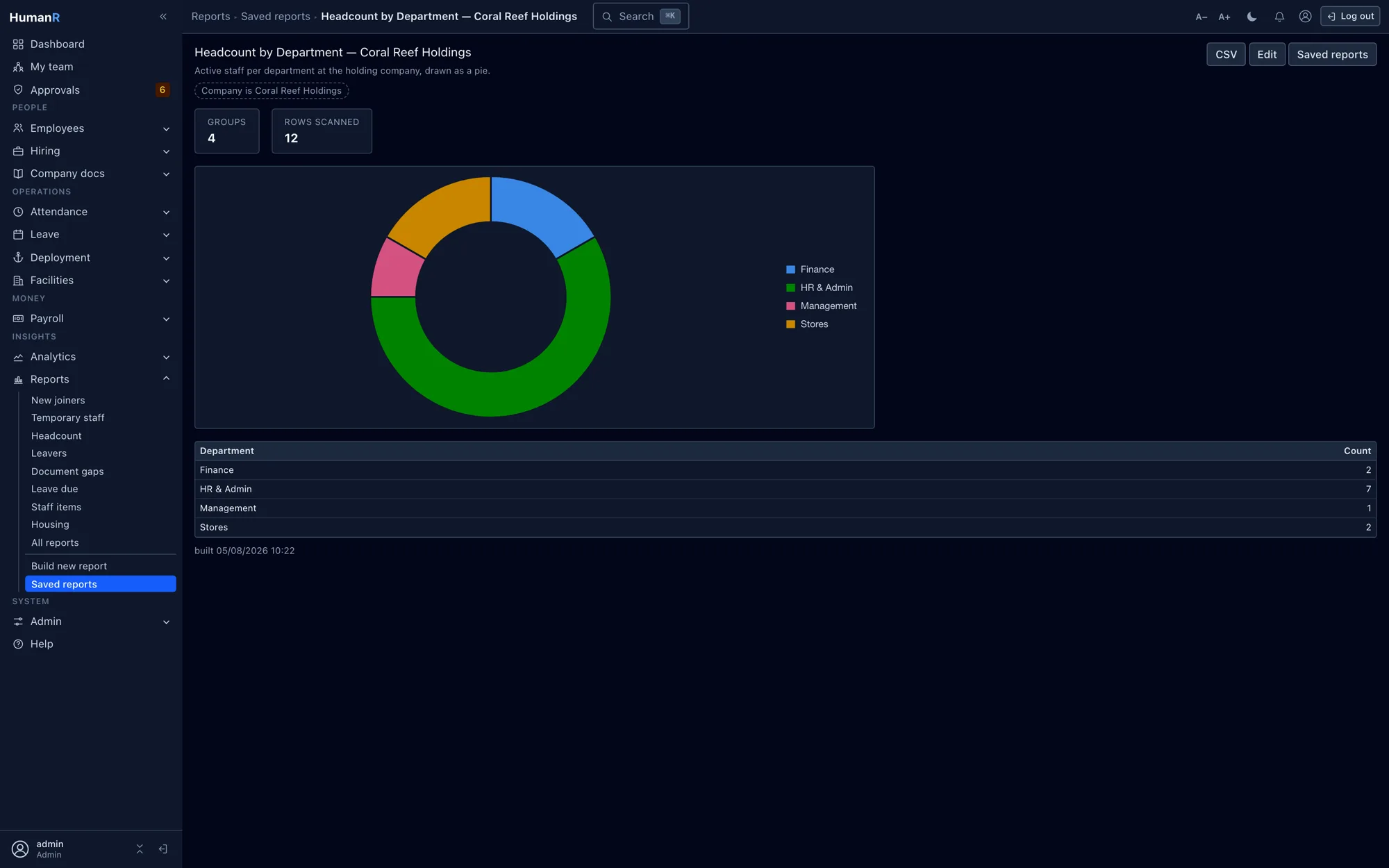Open New joiners report
This screenshot has height=868, width=1389.
(58, 401)
